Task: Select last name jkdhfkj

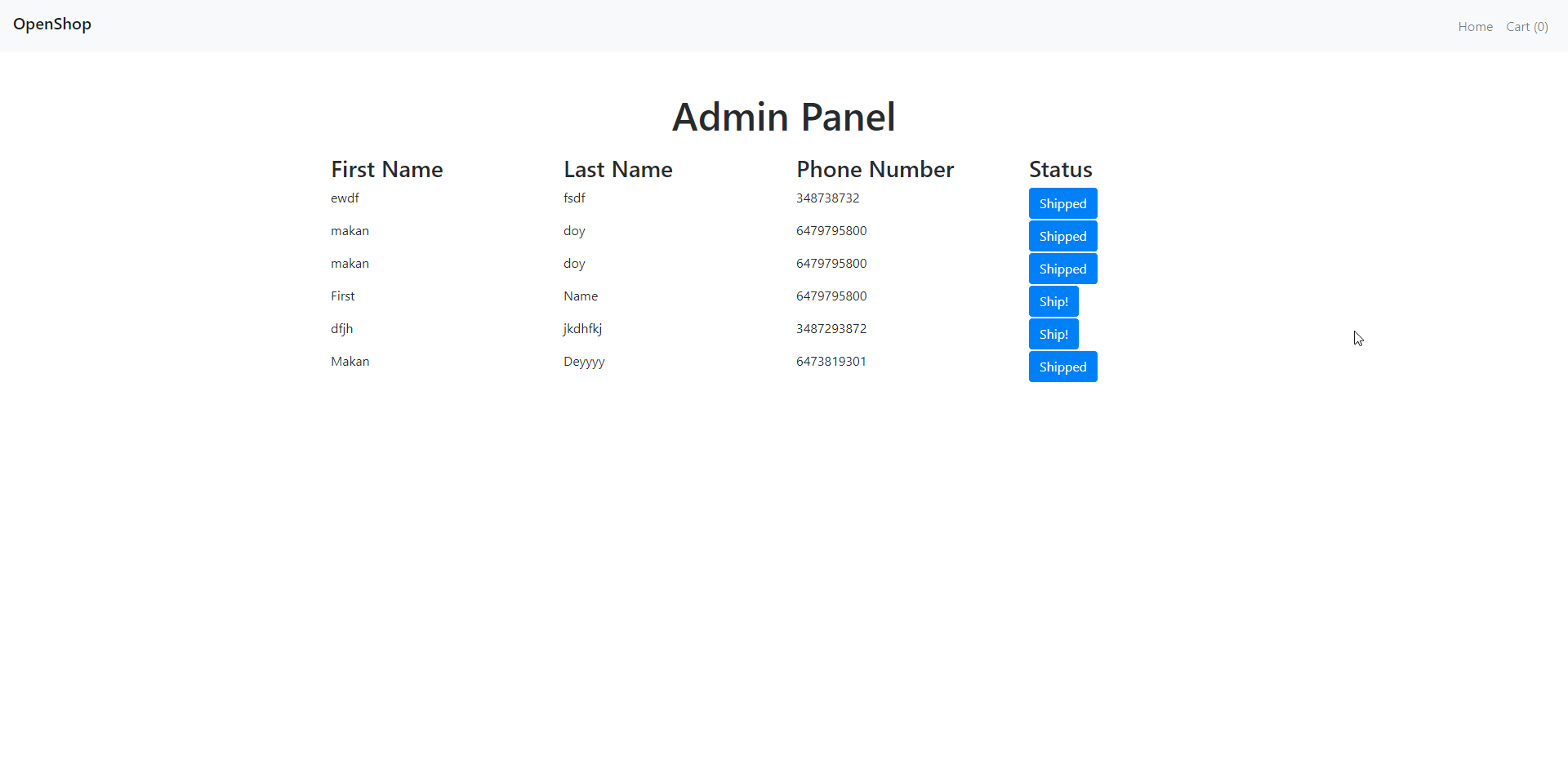Action: point(582,329)
